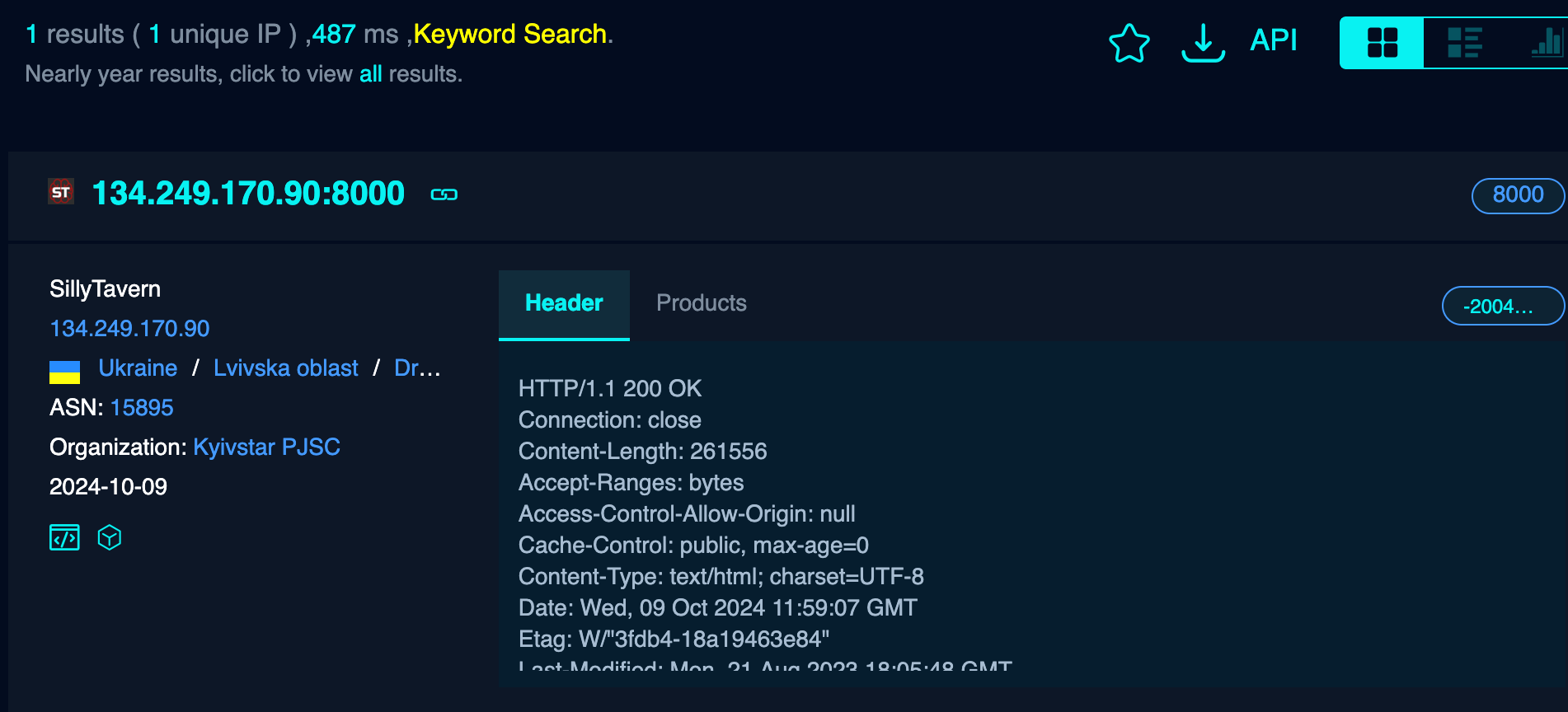1568x712 pixels.
Task: Switch to list view layout
Action: (1465, 43)
